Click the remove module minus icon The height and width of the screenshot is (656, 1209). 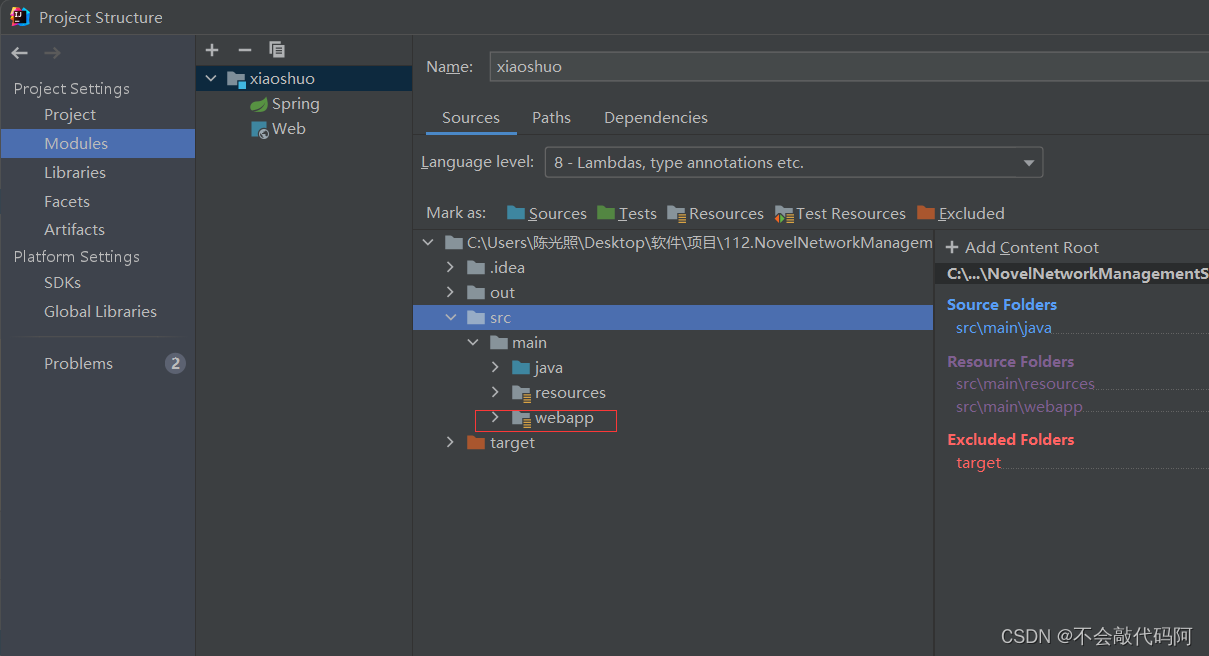click(x=245, y=50)
